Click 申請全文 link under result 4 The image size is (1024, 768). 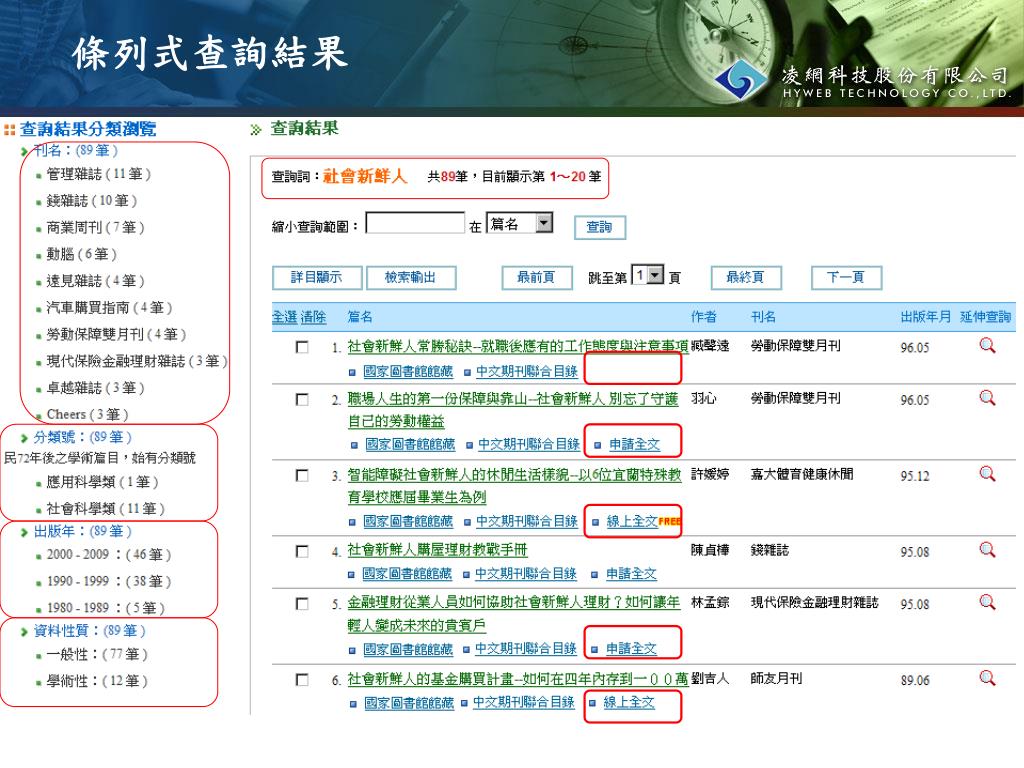tap(631, 573)
